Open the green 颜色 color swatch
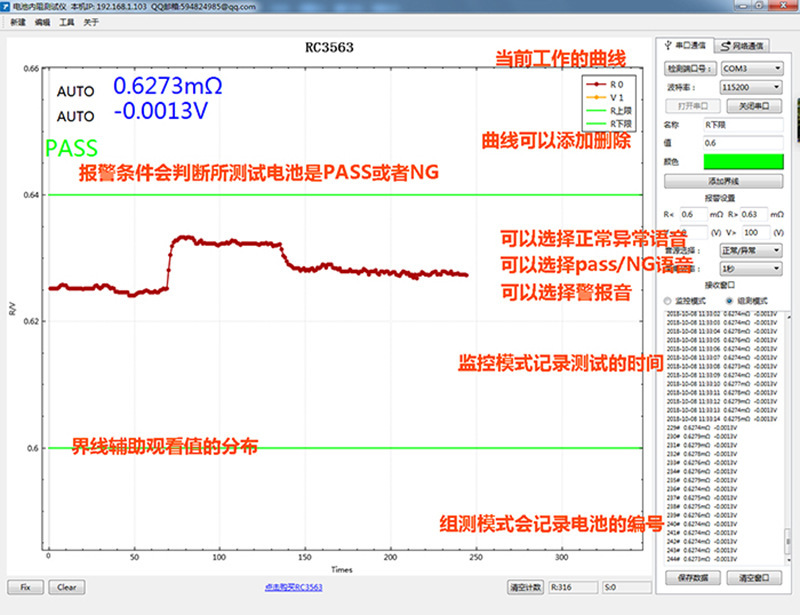The image size is (800, 615). coord(743,162)
